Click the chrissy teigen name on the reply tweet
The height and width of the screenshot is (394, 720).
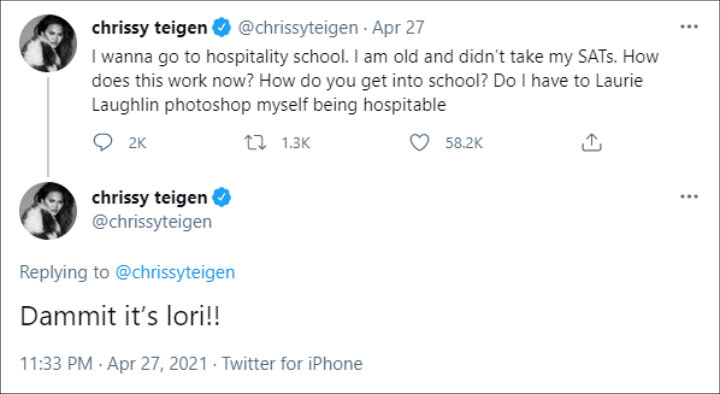(x=149, y=198)
